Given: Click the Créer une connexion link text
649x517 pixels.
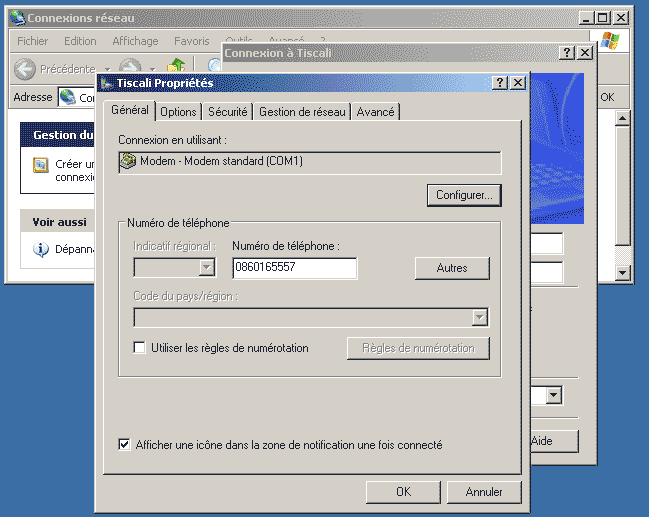Looking at the screenshot, I should 75,171.
